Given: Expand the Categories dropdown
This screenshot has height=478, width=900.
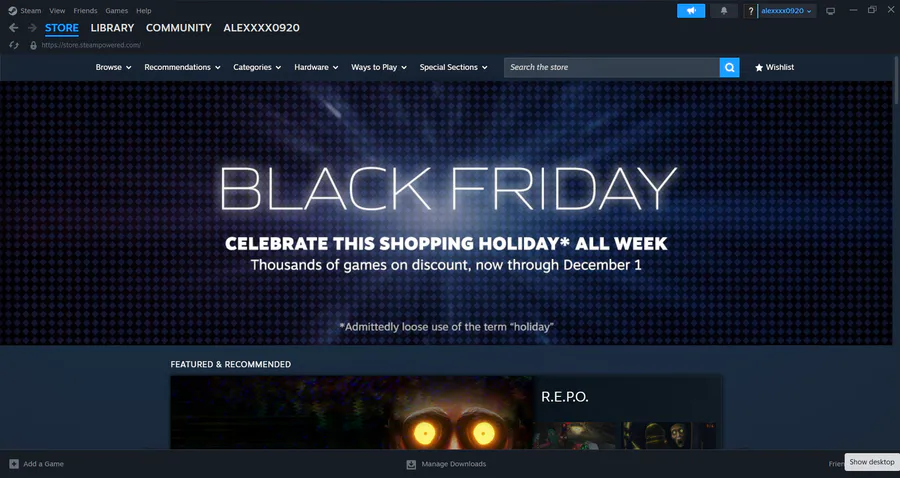Looking at the screenshot, I should tap(257, 67).
